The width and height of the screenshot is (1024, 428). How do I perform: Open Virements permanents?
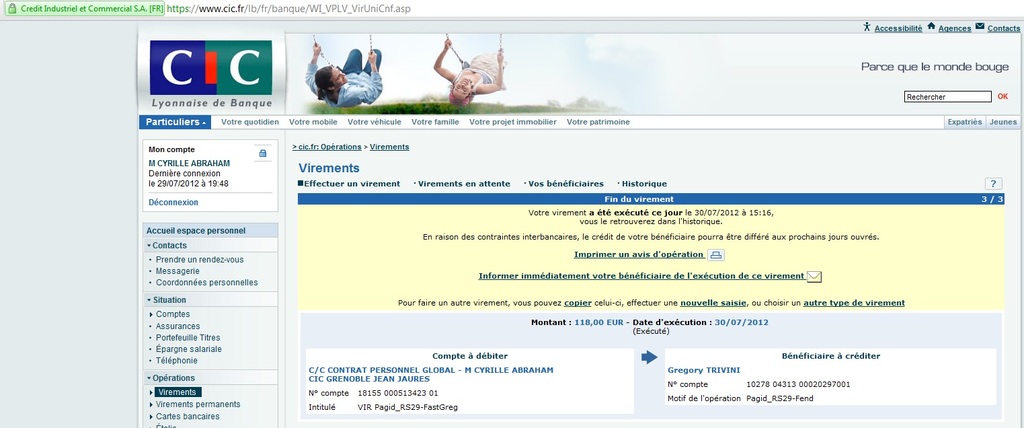(198, 404)
